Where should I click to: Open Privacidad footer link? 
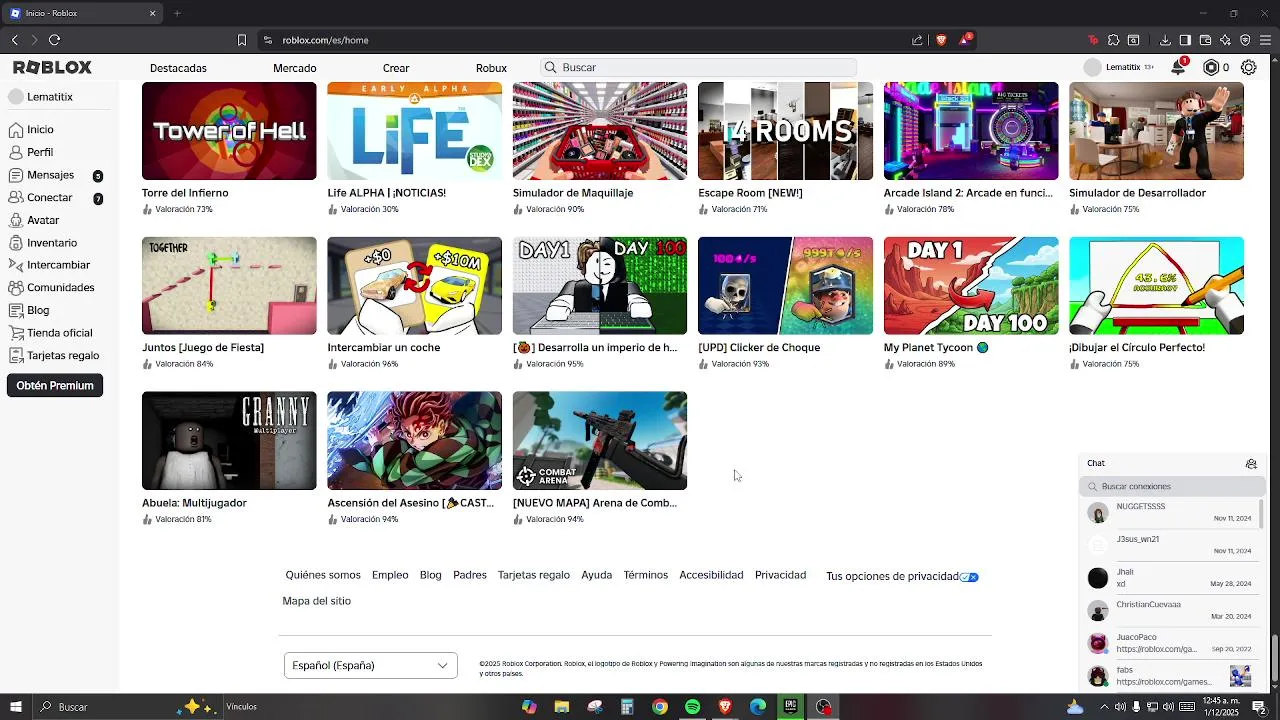780,575
